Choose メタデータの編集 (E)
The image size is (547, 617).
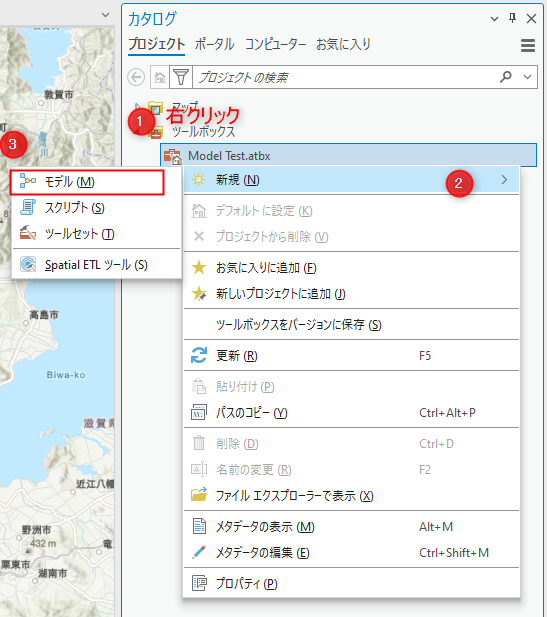351,552
